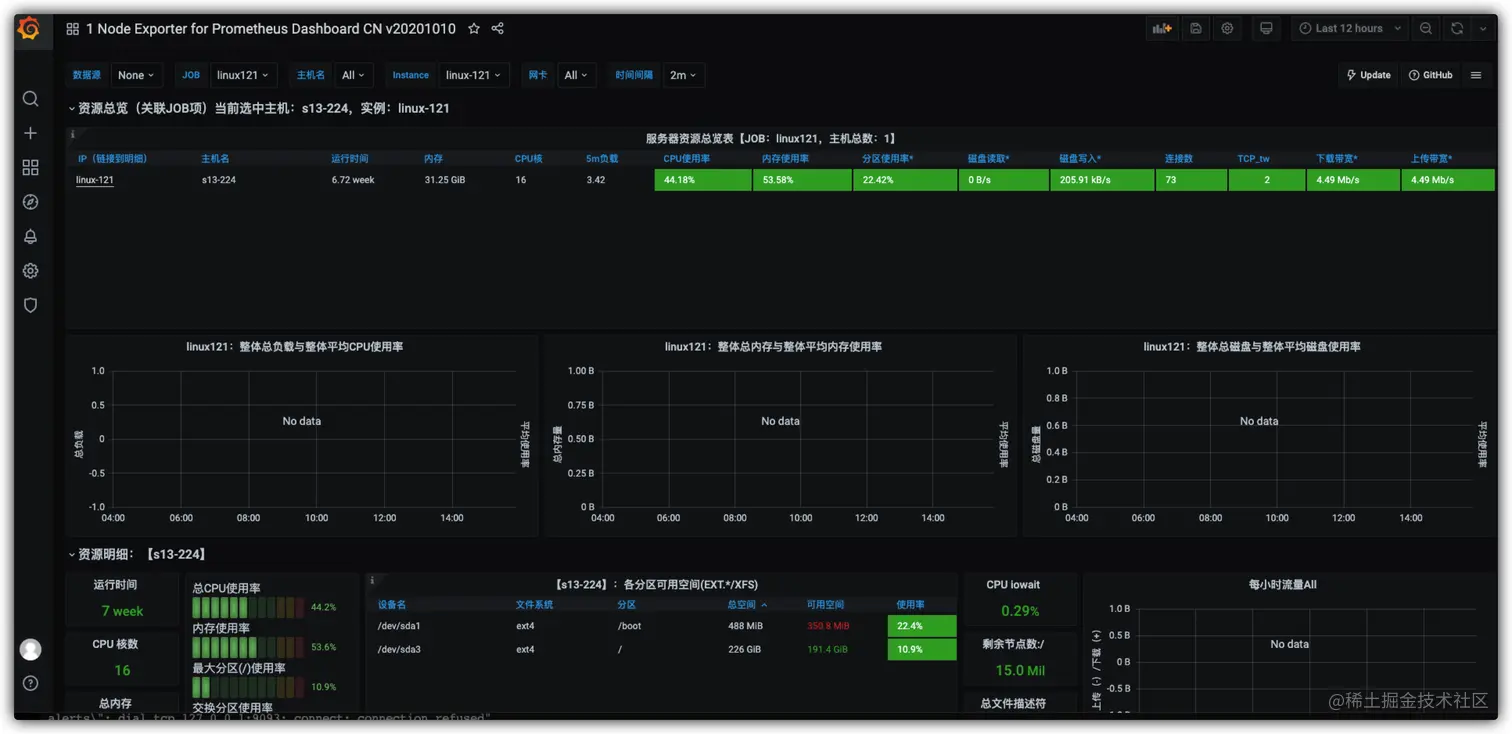1512x734 pixels.
Task: Open the 数据源 None dropdown
Action: 136,75
